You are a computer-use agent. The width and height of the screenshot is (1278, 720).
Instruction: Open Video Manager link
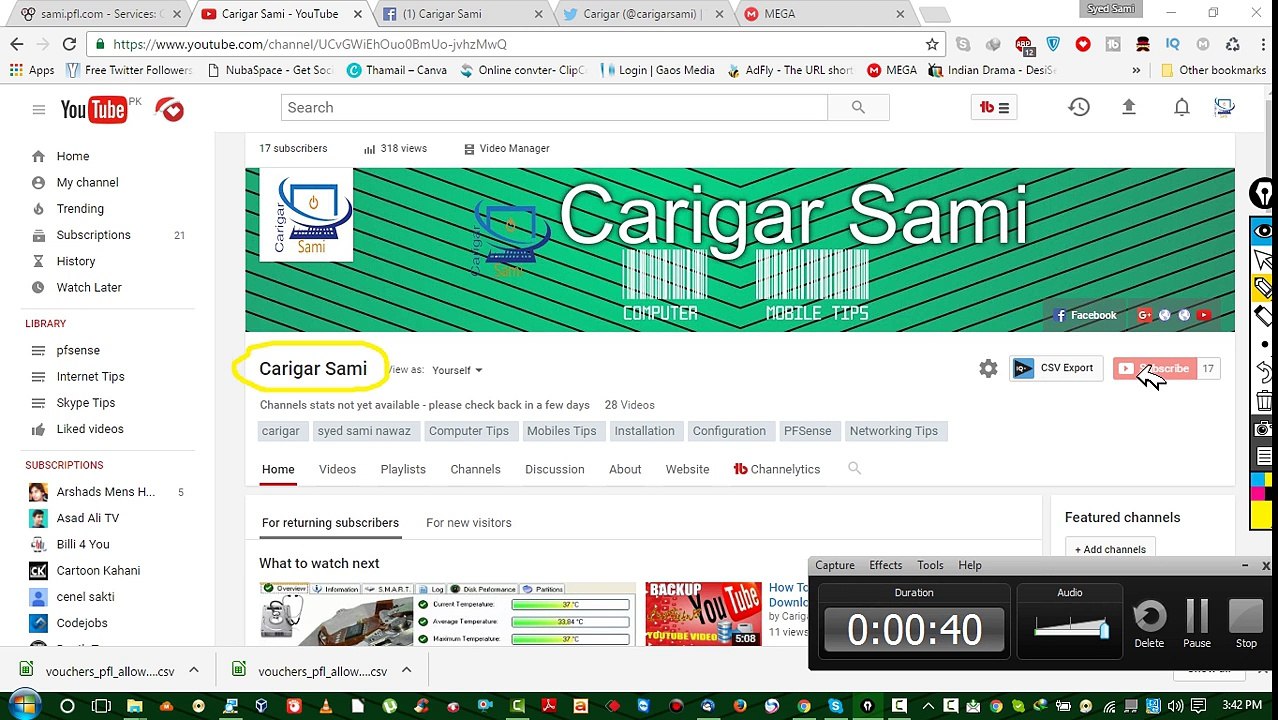pos(507,148)
